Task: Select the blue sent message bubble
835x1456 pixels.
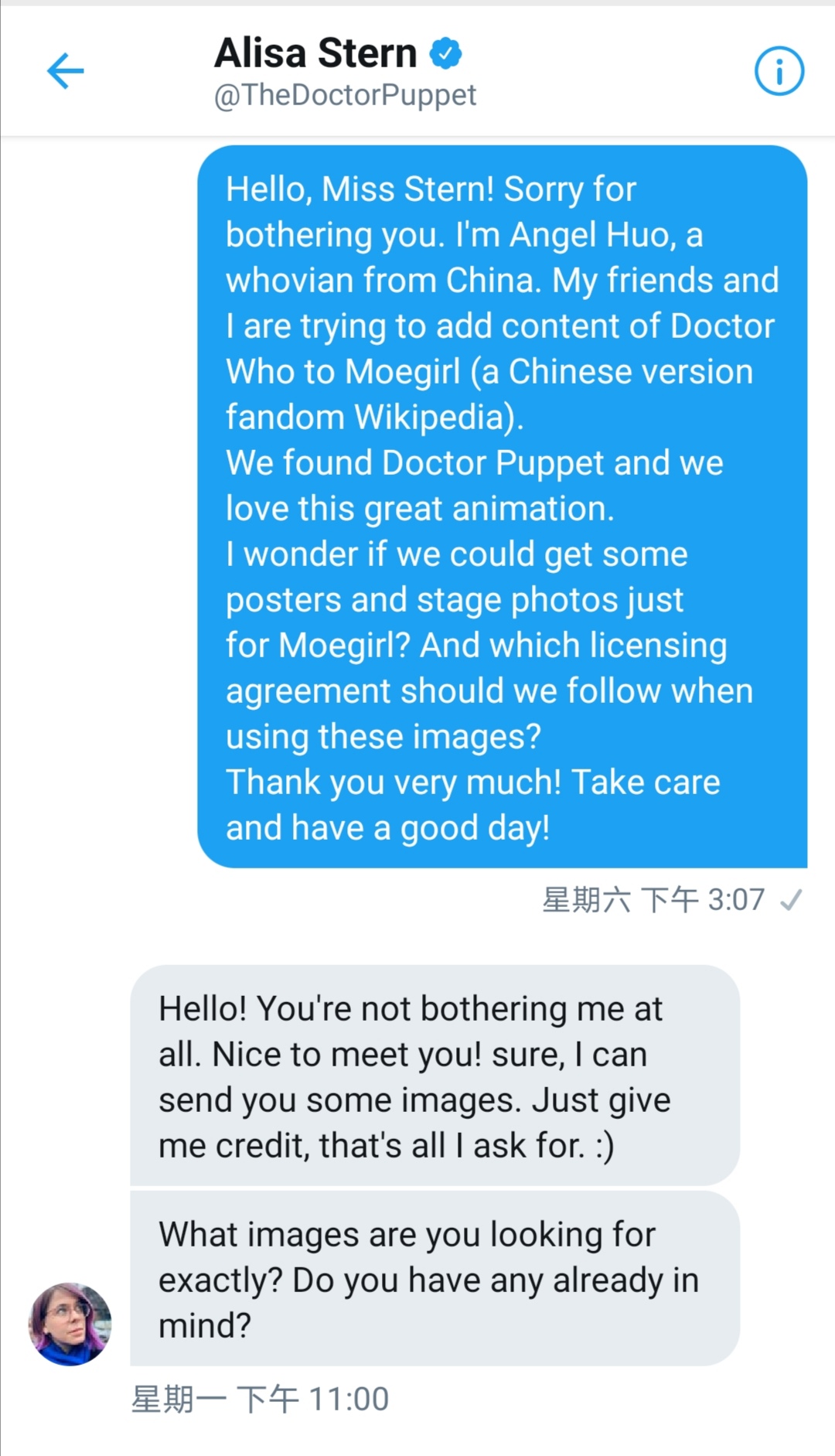Action: coord(503,506)
